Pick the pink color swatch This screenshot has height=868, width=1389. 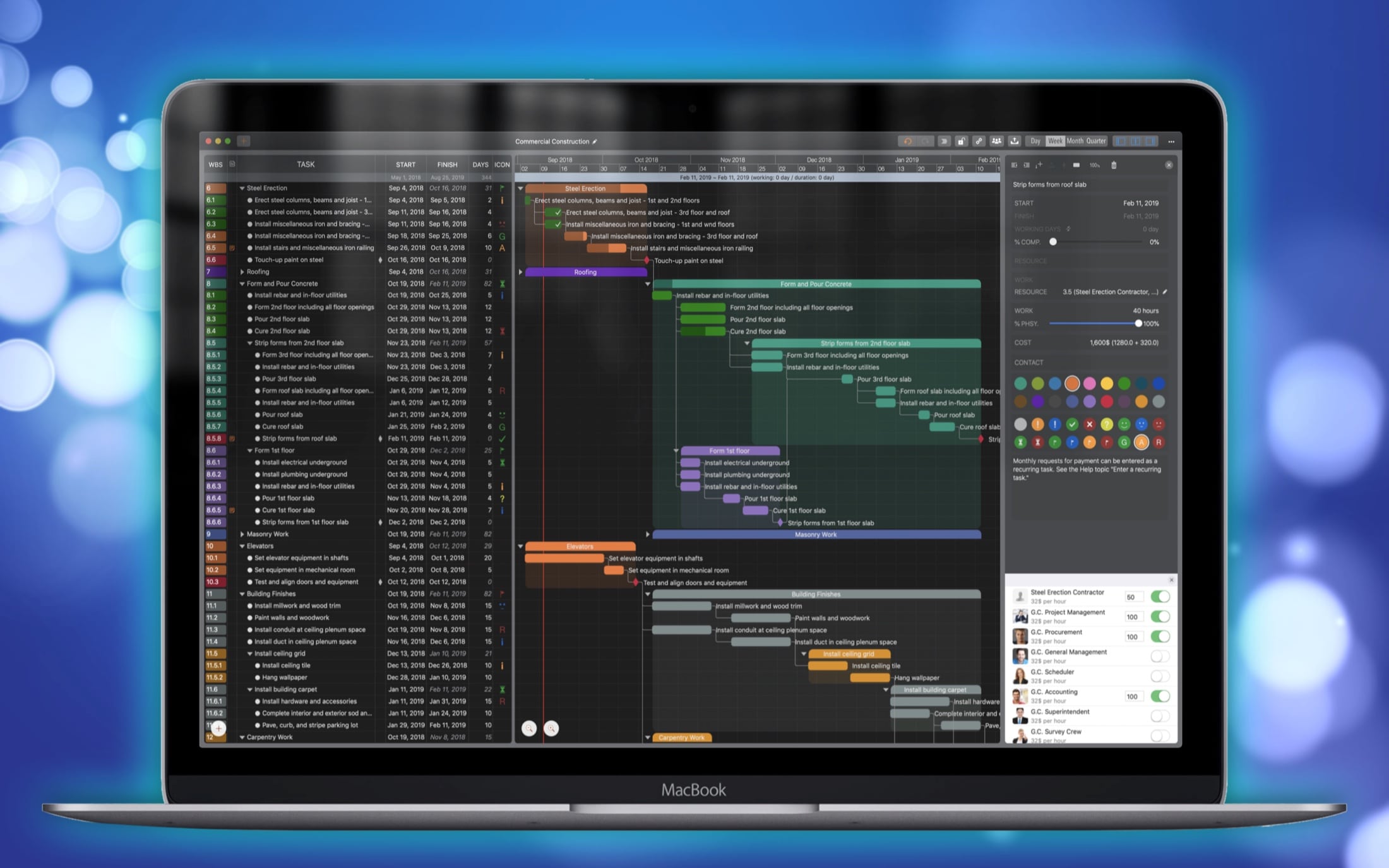(1090, 383)
